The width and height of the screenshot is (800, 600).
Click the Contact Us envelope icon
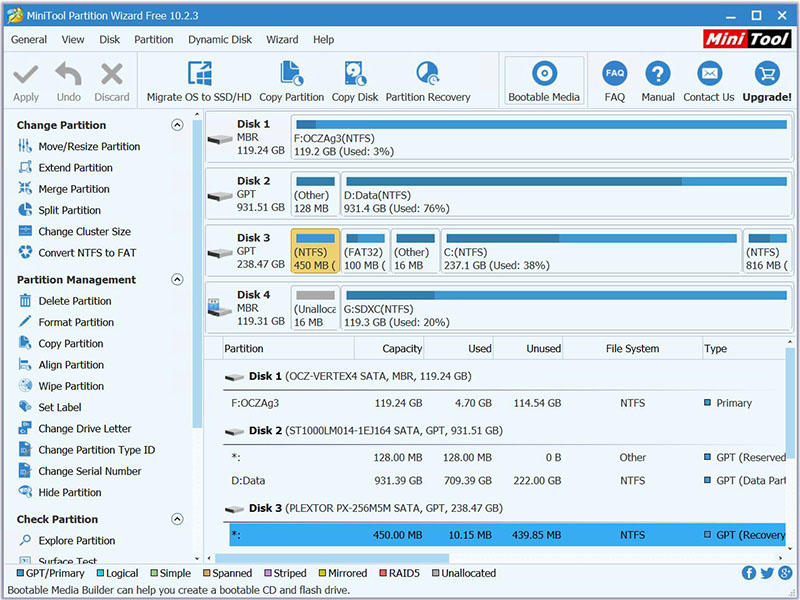coord(709,74)
